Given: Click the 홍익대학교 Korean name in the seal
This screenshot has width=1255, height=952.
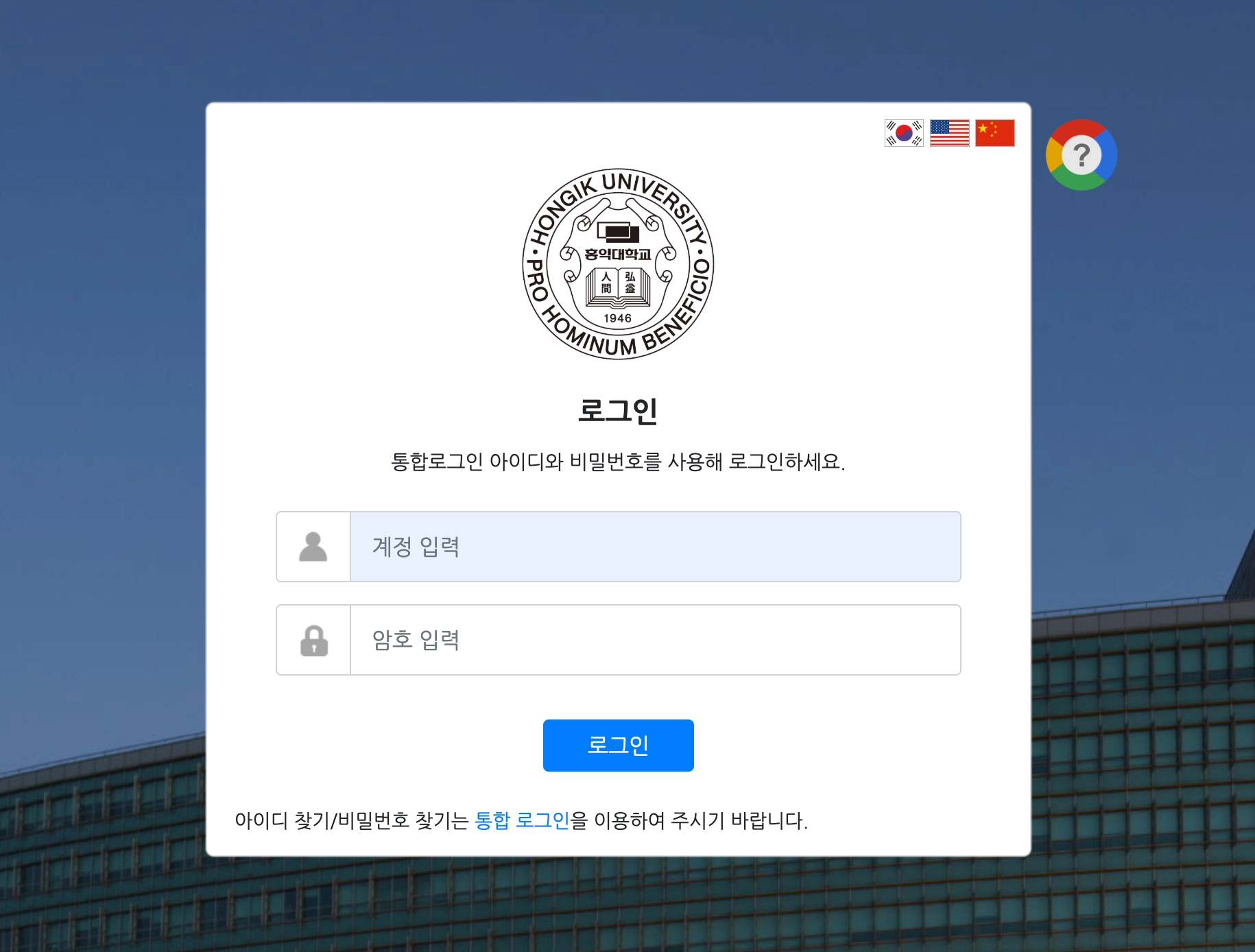Looking at the screenshot, I should coord(617,254).
